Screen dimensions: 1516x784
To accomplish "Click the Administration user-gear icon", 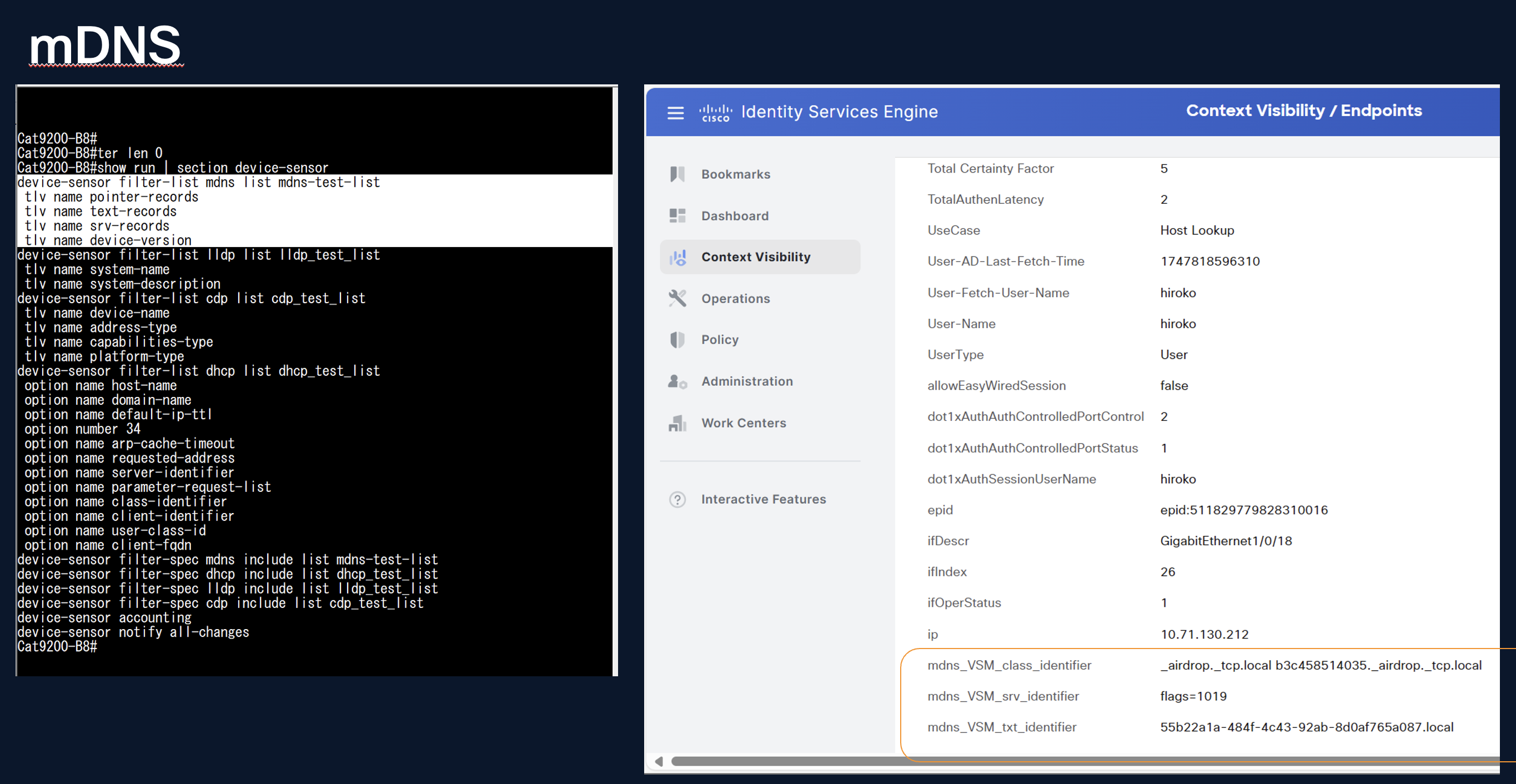I will click(x=677, y=381).
